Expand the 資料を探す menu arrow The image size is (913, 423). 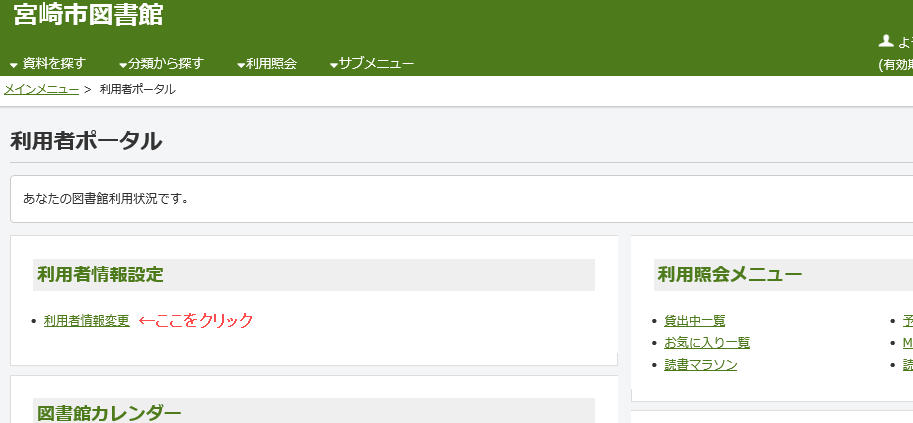14,65
